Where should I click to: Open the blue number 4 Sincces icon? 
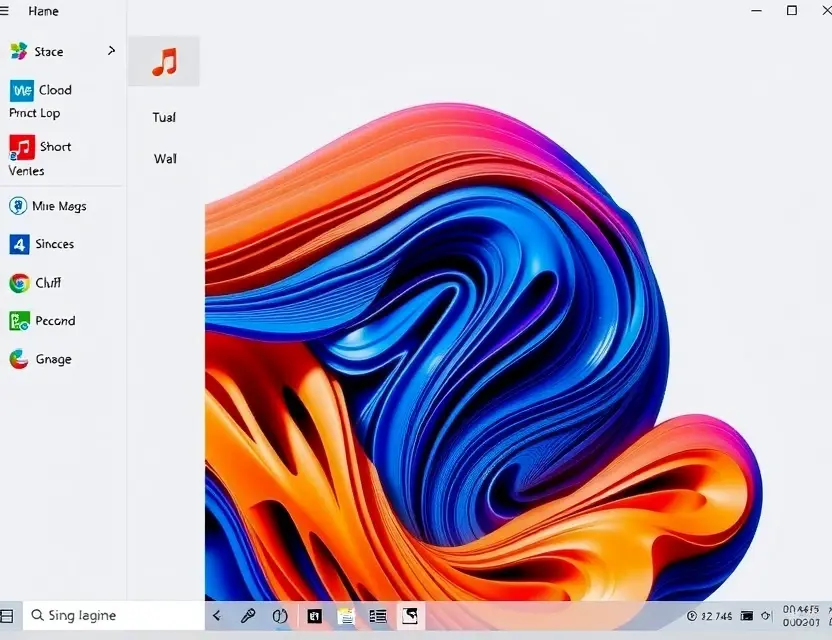point(20,245)
